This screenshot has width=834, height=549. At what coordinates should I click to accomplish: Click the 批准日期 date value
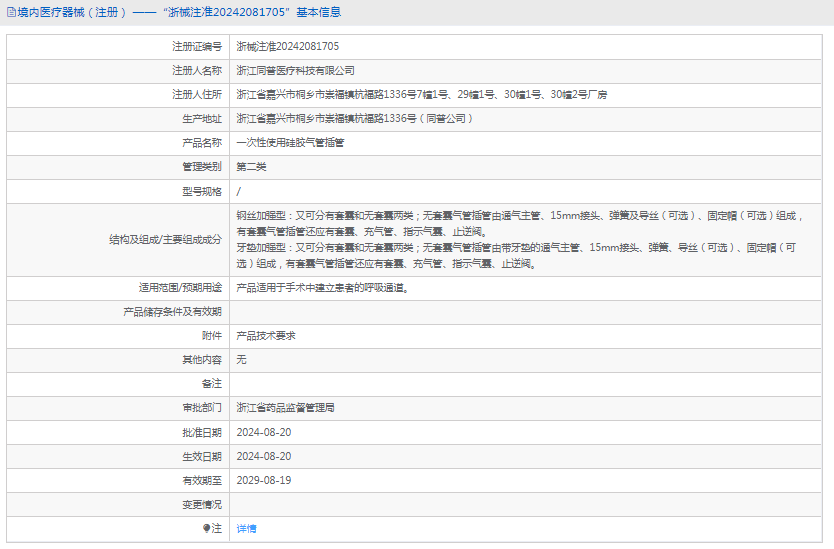(x=263, y=432)
